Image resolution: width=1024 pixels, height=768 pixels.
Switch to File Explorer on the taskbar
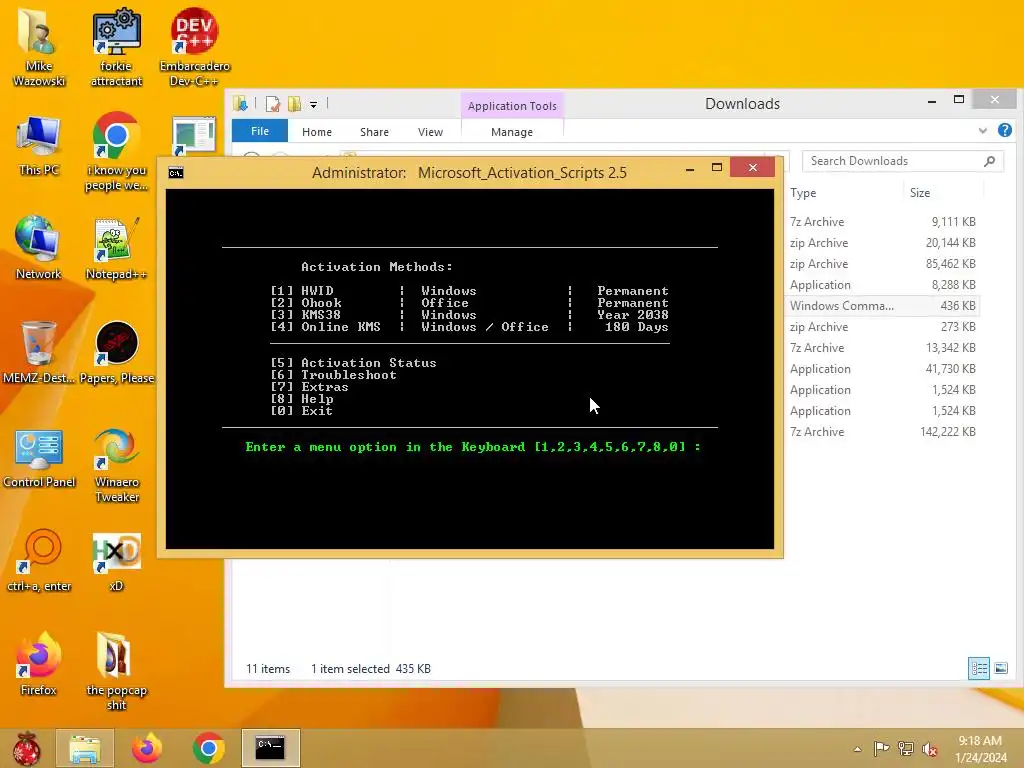coord(85,748)
